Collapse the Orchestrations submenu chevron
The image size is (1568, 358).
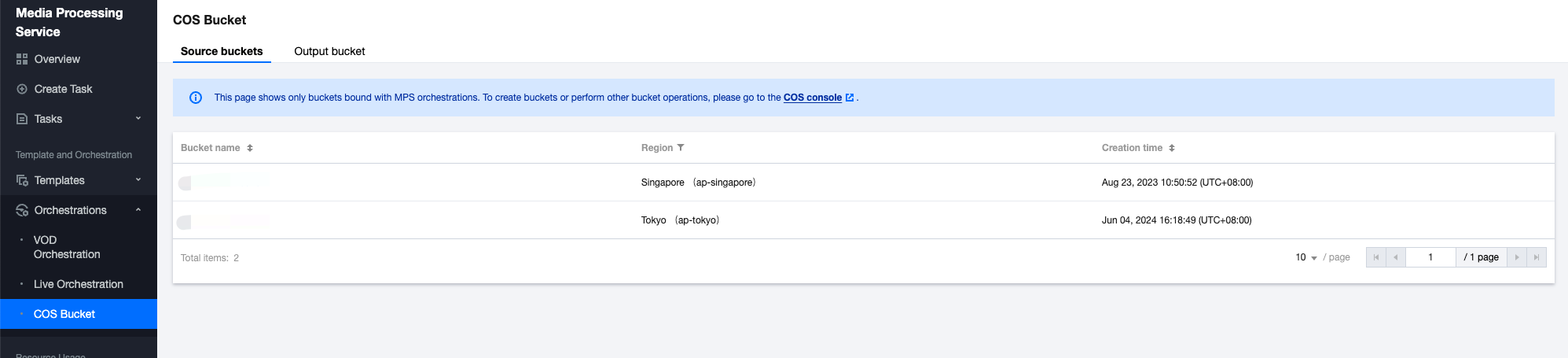(x=138, y=210)
